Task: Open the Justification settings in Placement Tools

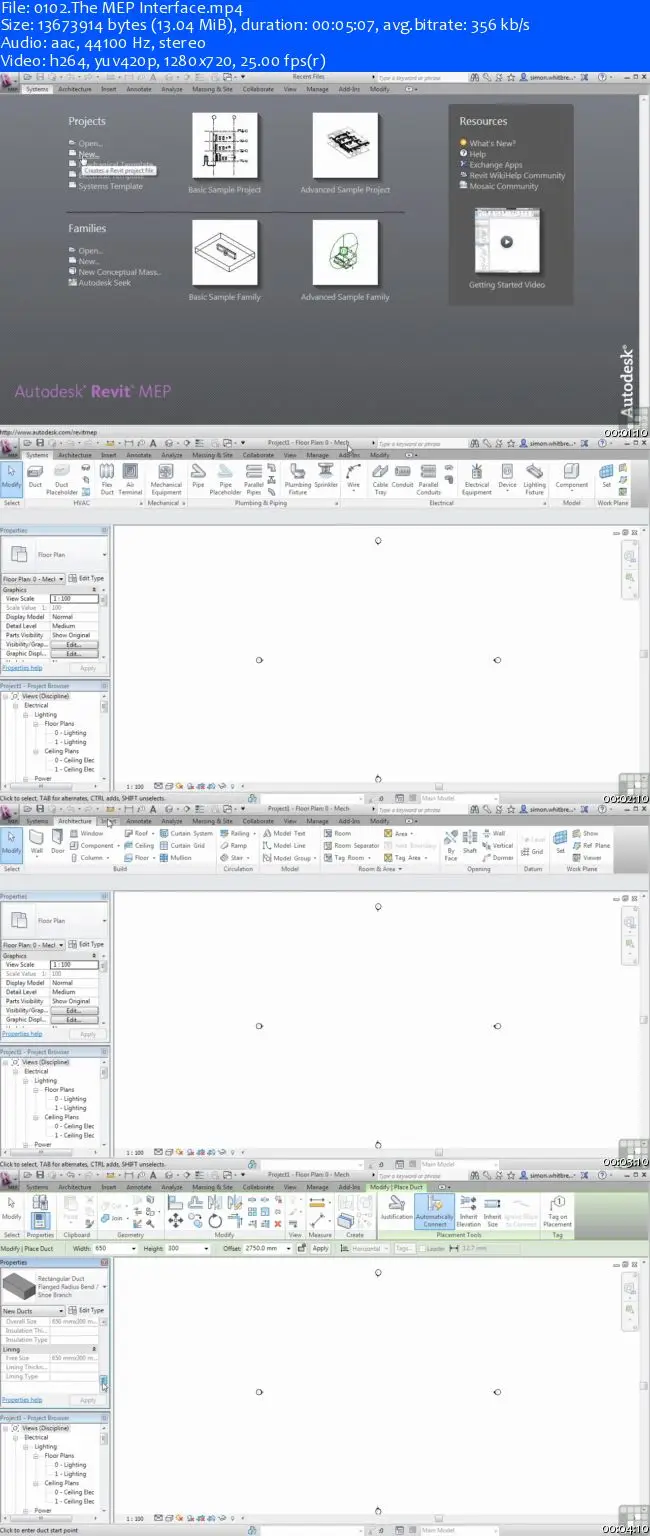Action: point(396,1208)
